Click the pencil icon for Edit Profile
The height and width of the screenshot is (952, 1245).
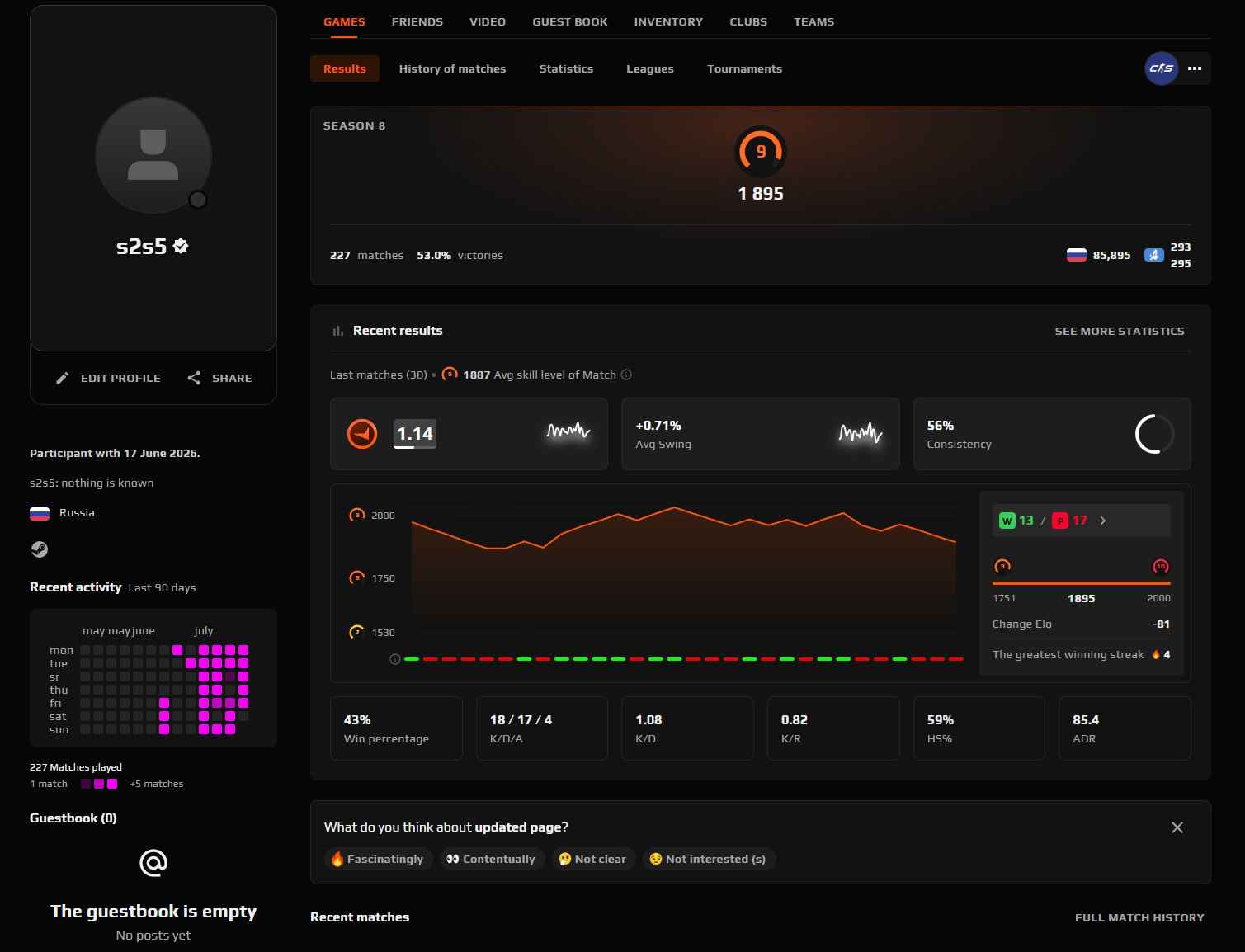click(x=62, y=378)
